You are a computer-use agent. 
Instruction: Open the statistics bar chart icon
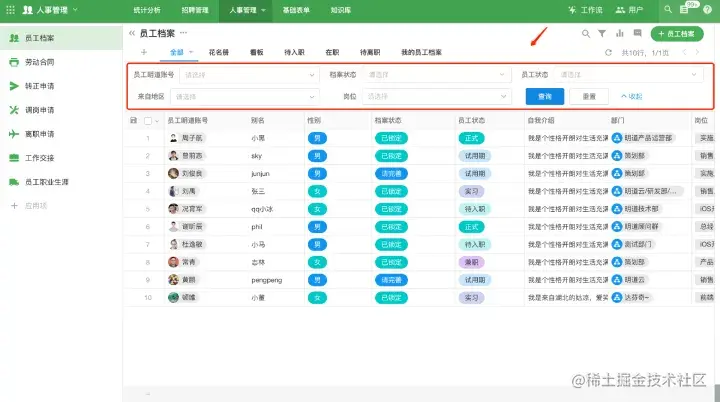click(x=620, y=33)
